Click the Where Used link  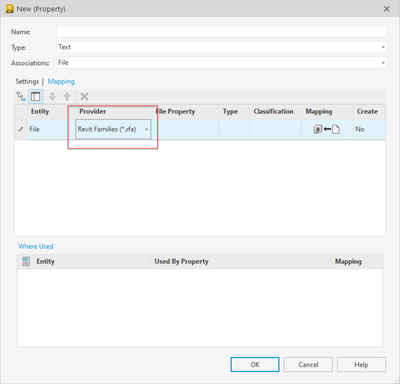pyautogui.click(x=36, y=246)
